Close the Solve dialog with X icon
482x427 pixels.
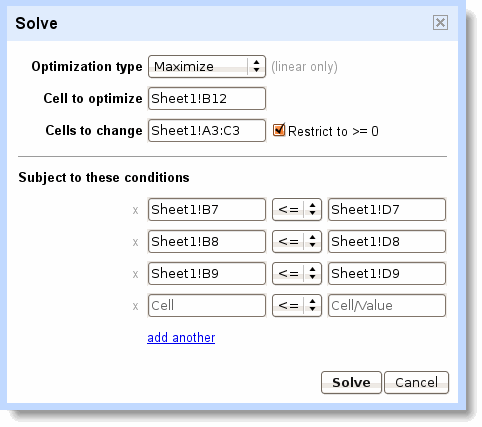(x=440, y=23)
